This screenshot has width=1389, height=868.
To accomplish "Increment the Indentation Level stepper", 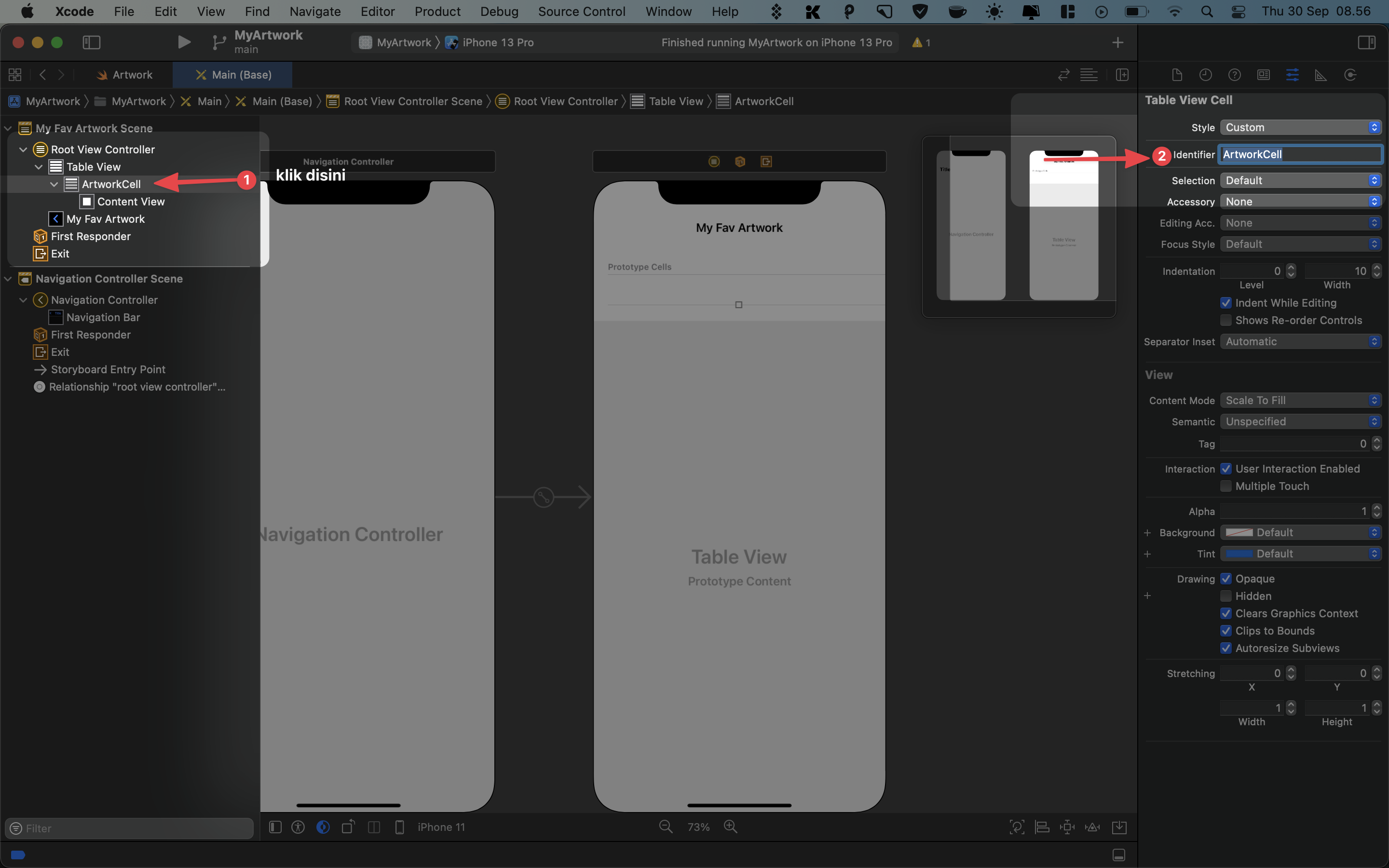I will (1291, 268).
